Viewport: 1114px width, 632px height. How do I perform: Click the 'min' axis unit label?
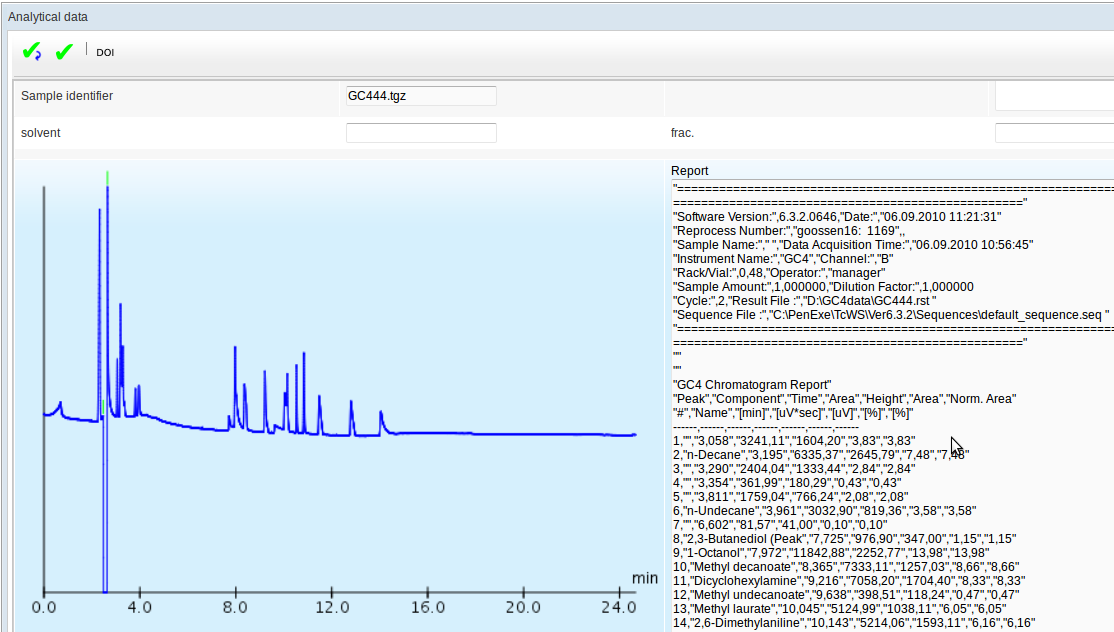tap(644, 578)
